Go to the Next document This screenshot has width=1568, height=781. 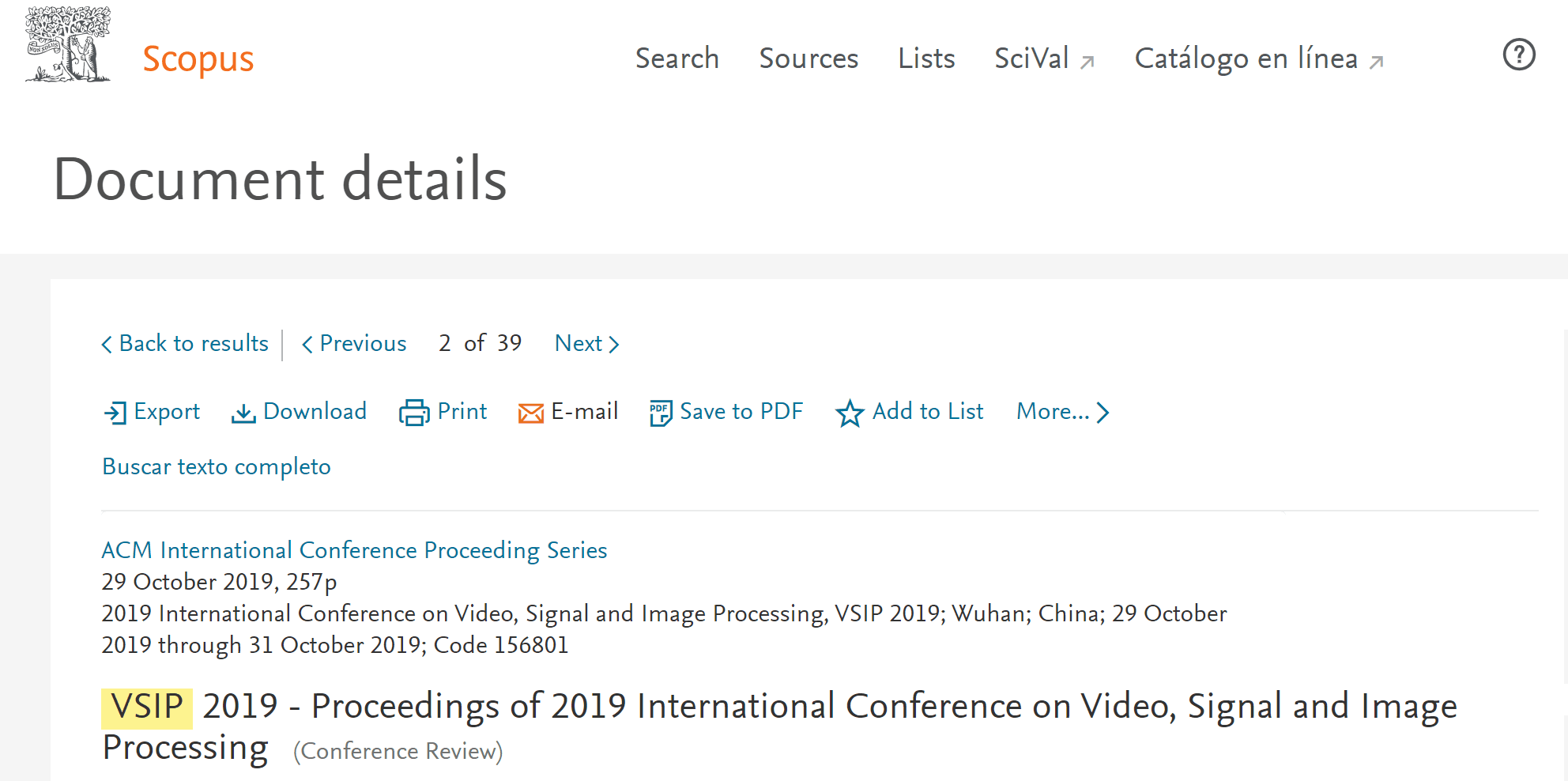click(579, 343)
